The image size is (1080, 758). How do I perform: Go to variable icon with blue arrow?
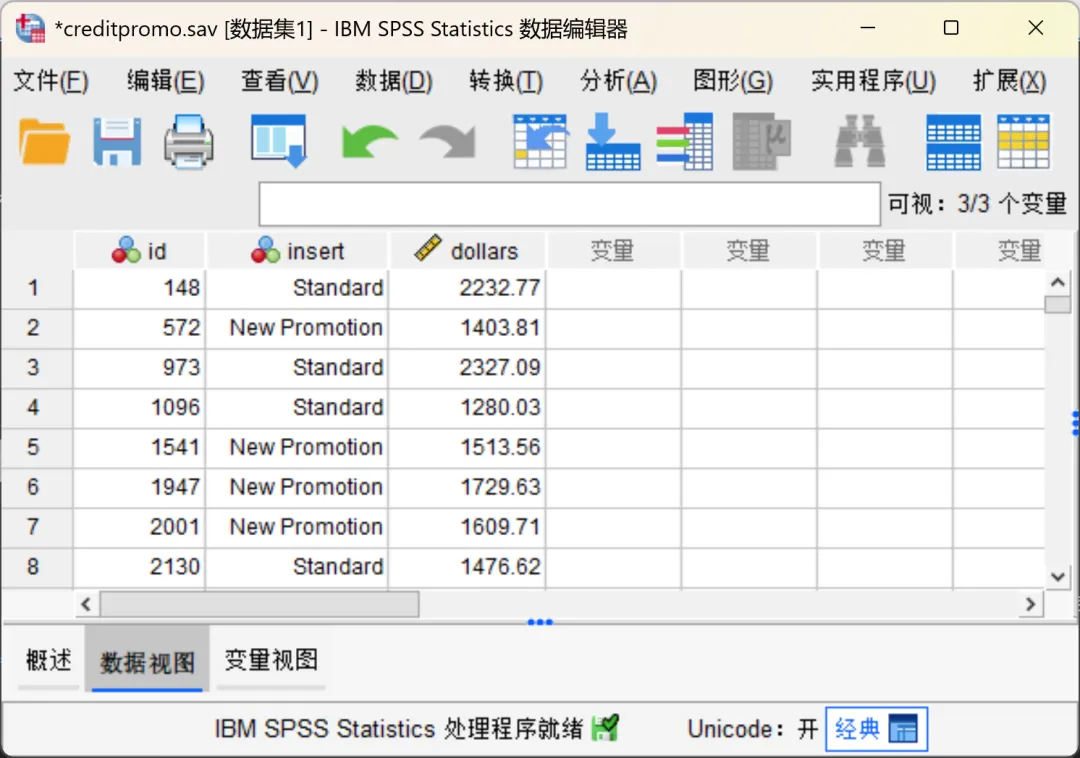(612, 142)
